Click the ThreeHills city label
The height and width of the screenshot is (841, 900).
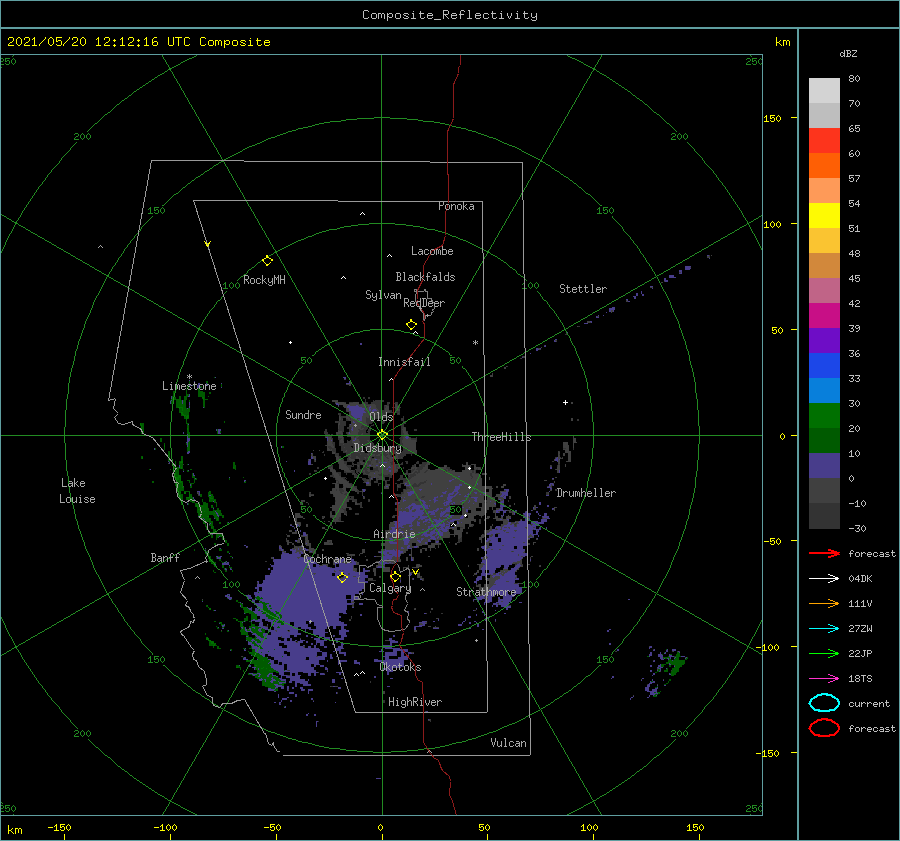[501, 437]
